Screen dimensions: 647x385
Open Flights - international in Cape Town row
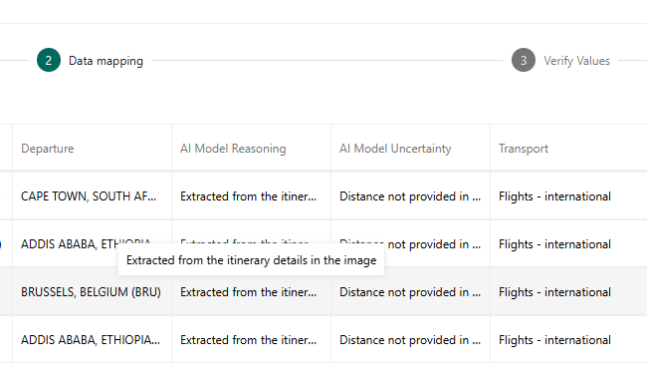(555, 196)
